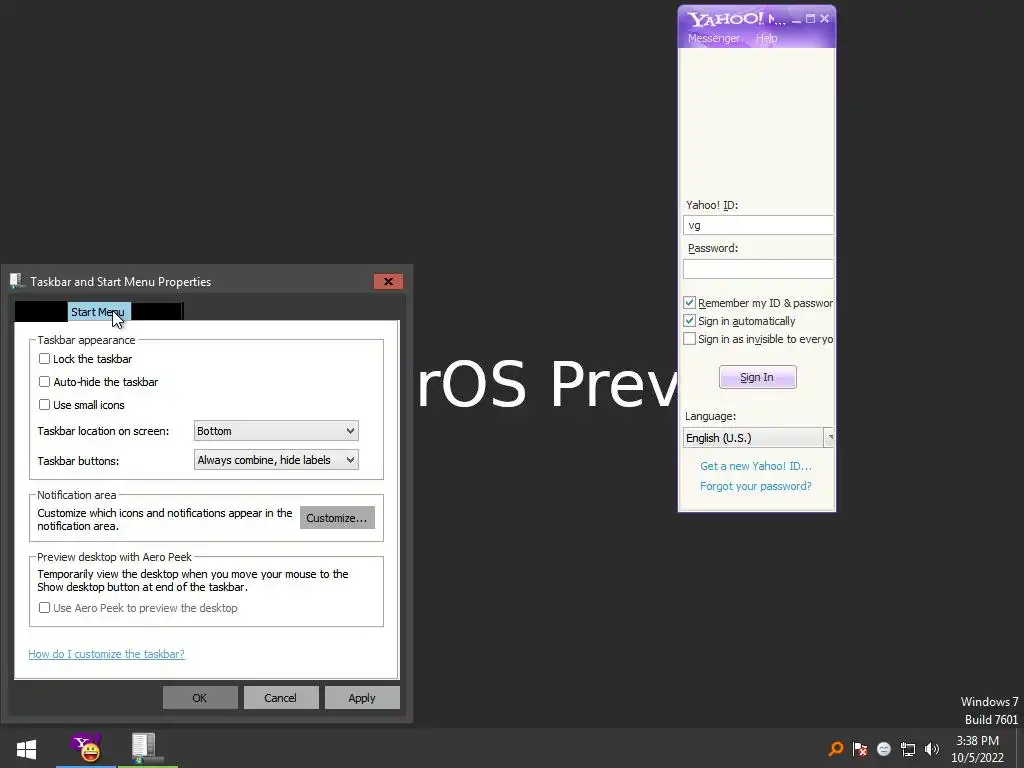Click the Taskbar Properties title bar icon
Screen dimensions: 1024x768
17,281
